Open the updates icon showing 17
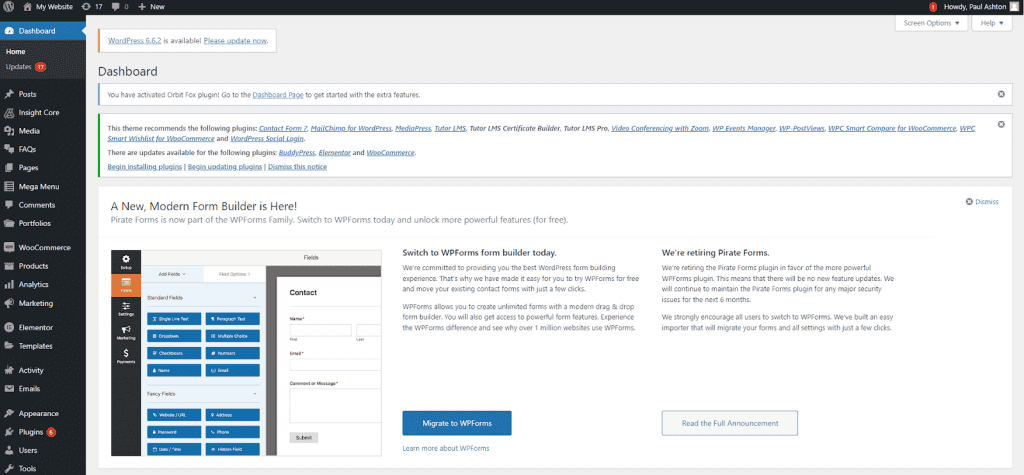Image resolution: width=1024 pixels, height=475 pixels. (92, 7)
